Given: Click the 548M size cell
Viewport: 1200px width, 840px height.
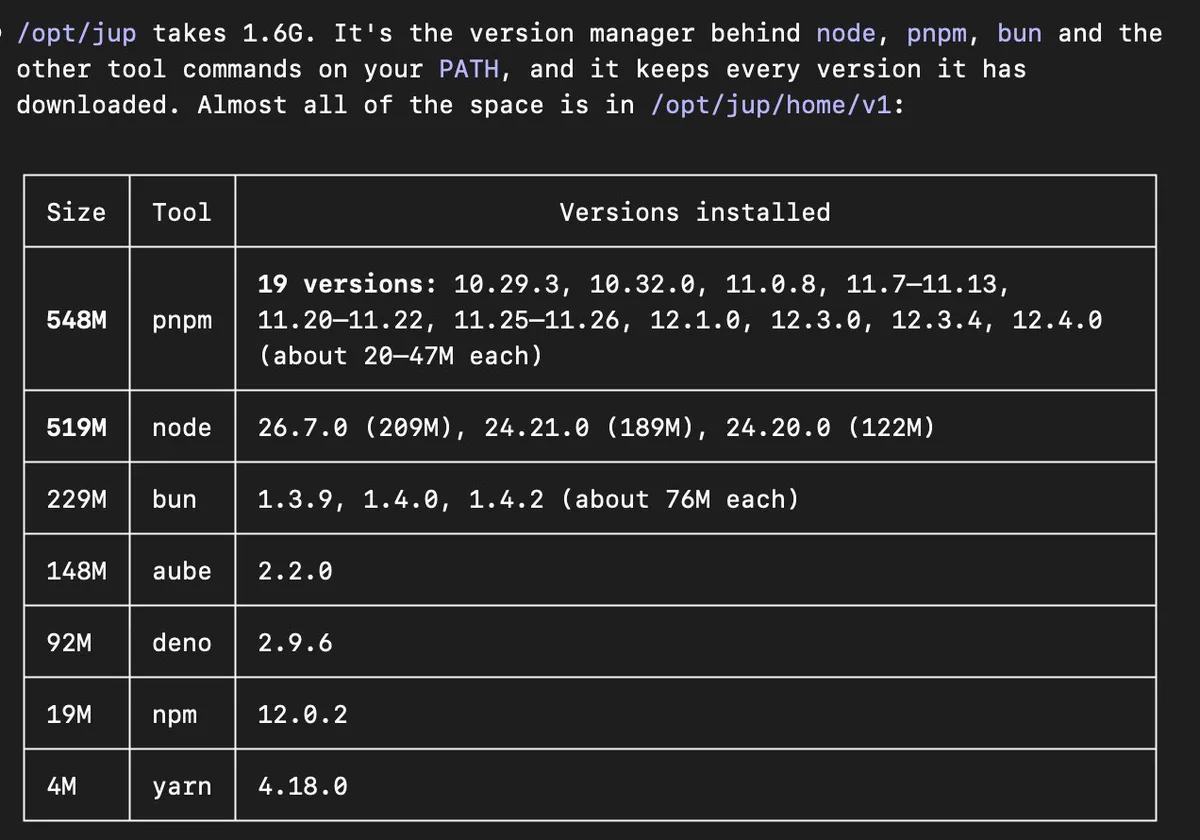Looking at the screenshot, I should click(76, 320).
